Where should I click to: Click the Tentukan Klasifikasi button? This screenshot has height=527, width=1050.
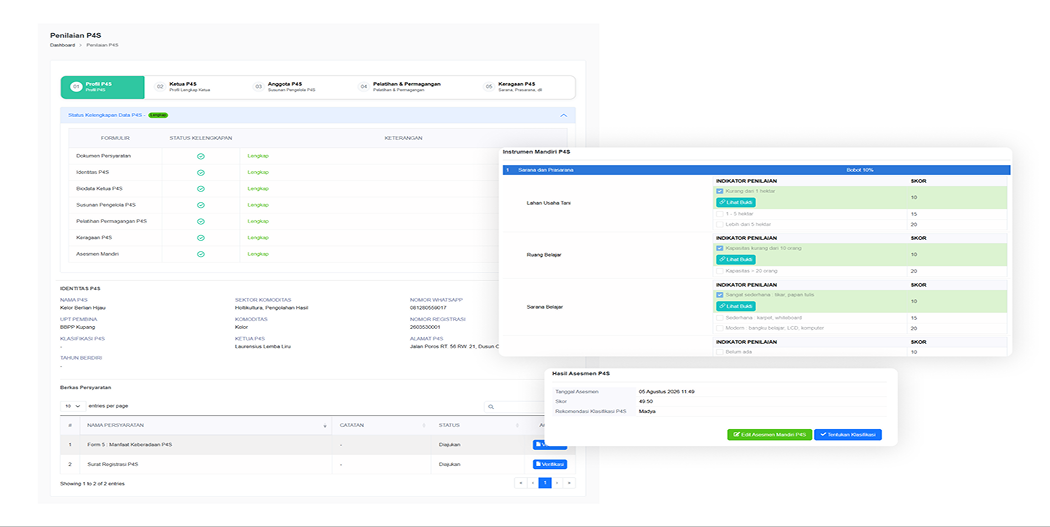(848, 435)
